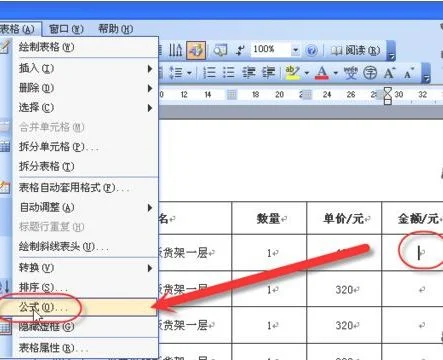Open the zoom 100% dropdown arrow
The height and width of the screenshot is (360, 443).
295,50
